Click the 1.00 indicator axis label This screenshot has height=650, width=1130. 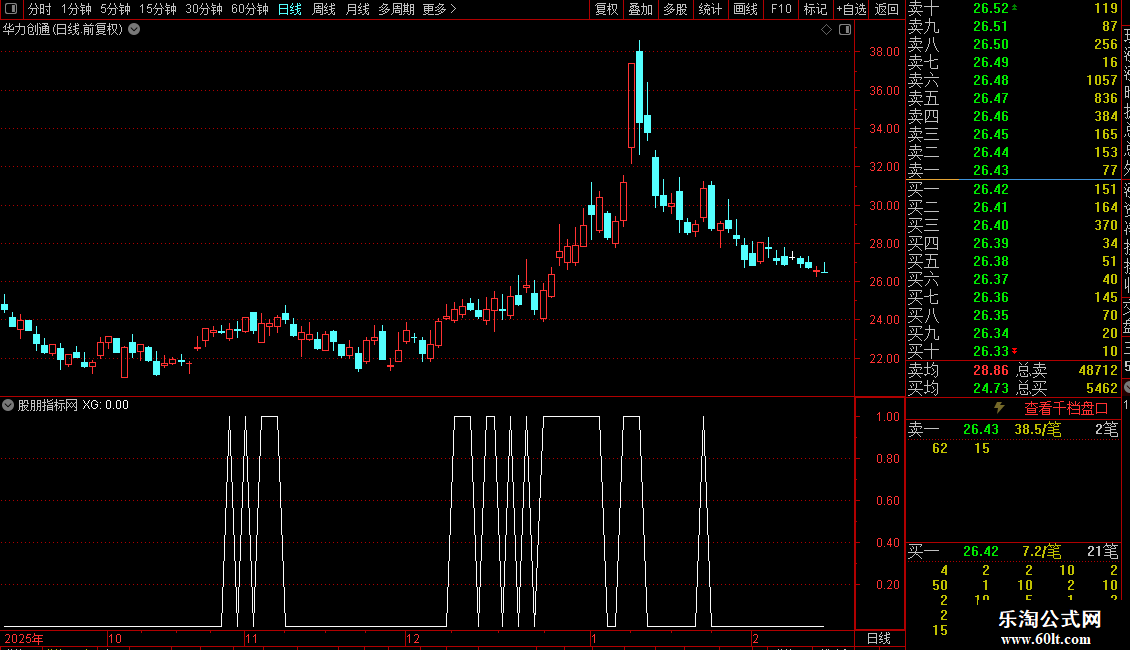888,417
